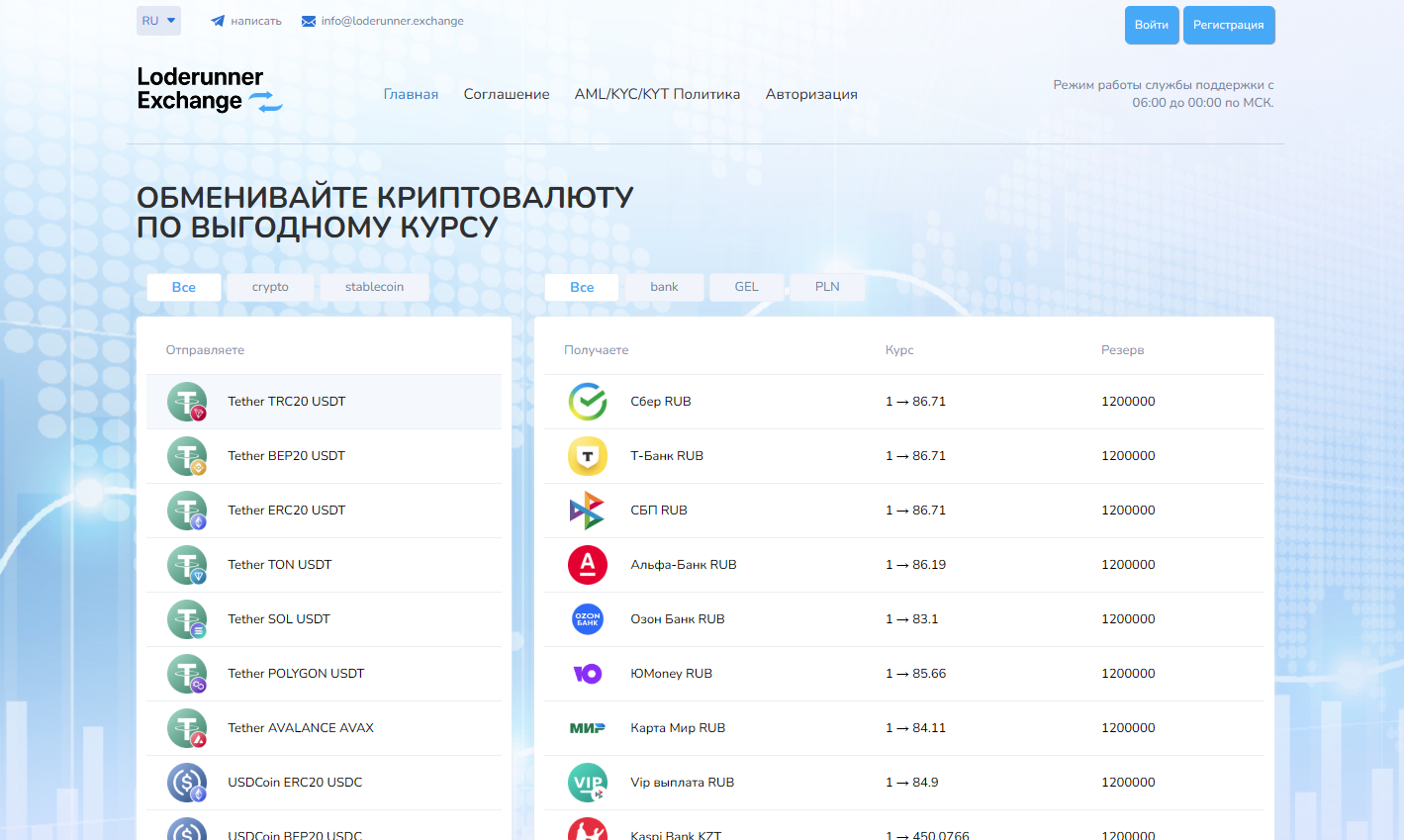Filter send currencies by crypto tab
Viewport: 1404px width, 840px height.
pos(270,287)
